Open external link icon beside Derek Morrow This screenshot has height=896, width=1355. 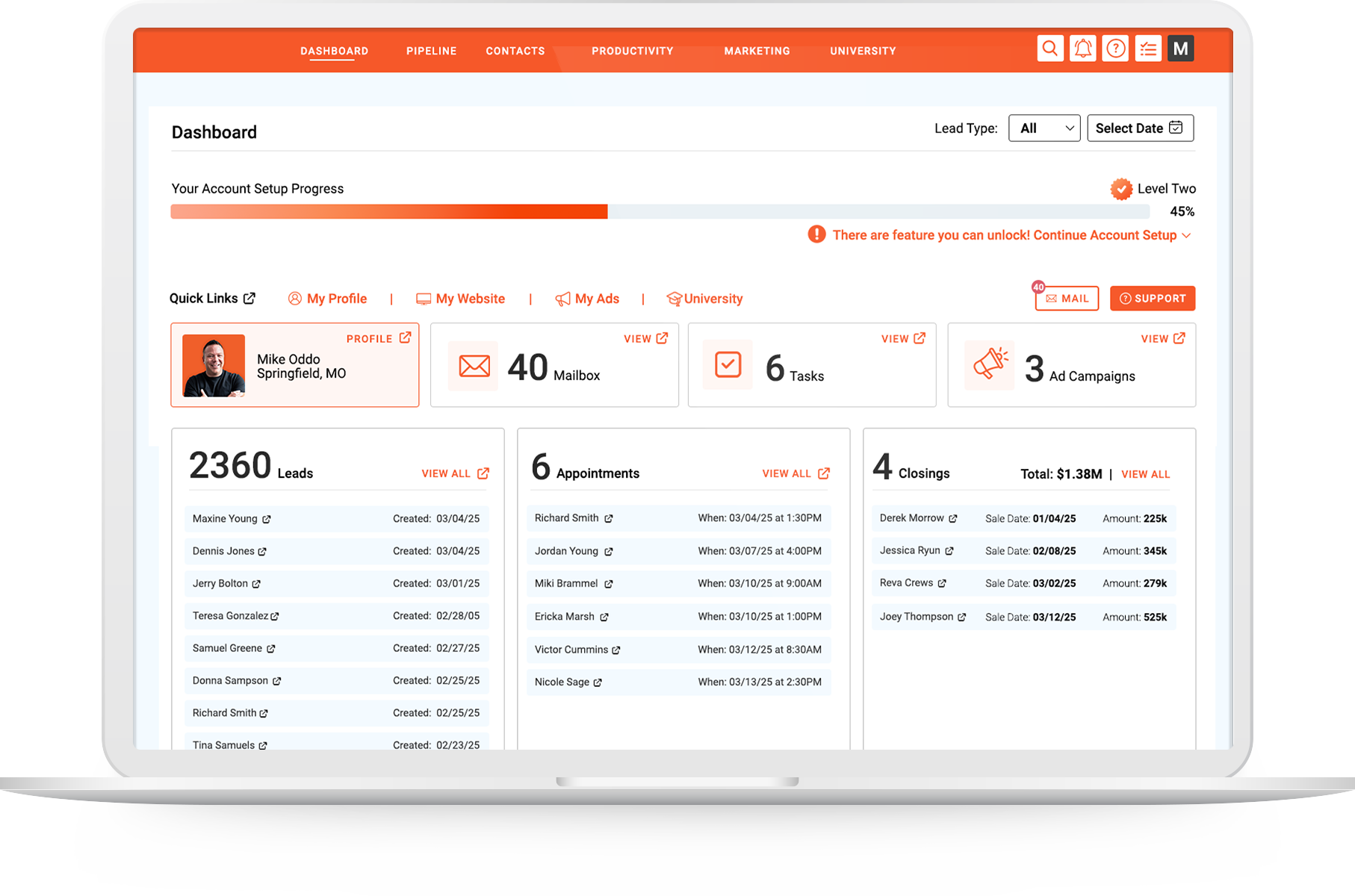[953, 518]
